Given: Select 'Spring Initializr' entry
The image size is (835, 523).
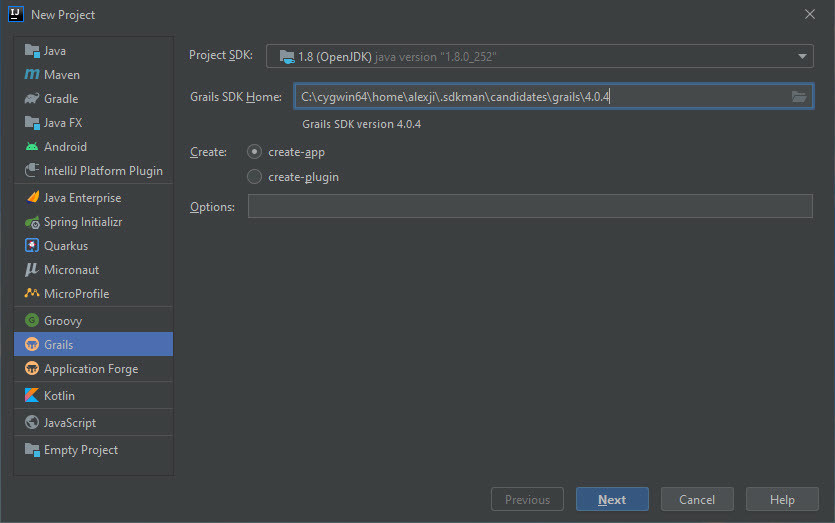Looking at the screenshot, I should point(83,222).
